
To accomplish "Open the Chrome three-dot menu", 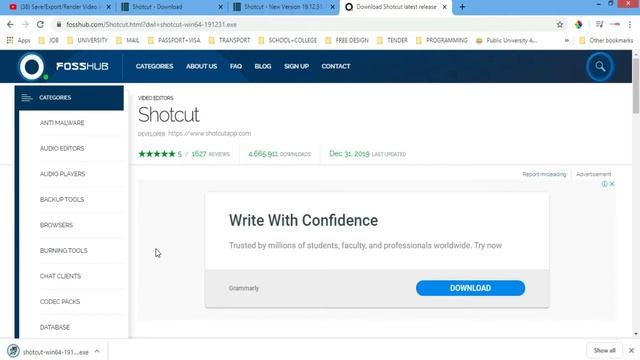I will click(630, 24).
